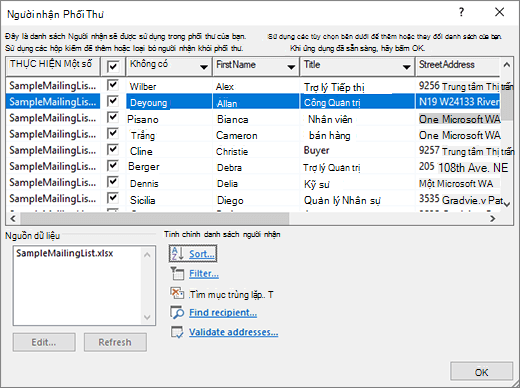520x388 pixels.
Task: Click the THỰC HIỆN Một số column header
Action: (53, 66)
